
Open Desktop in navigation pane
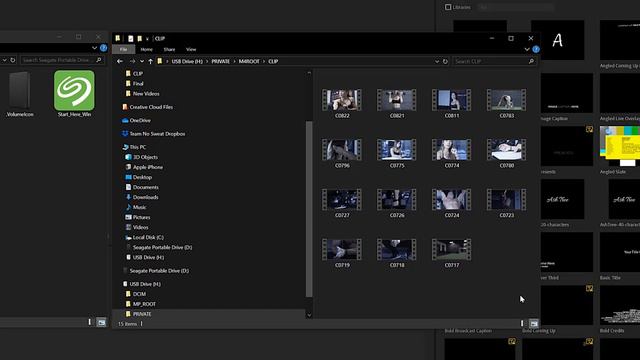click(139, 177)
